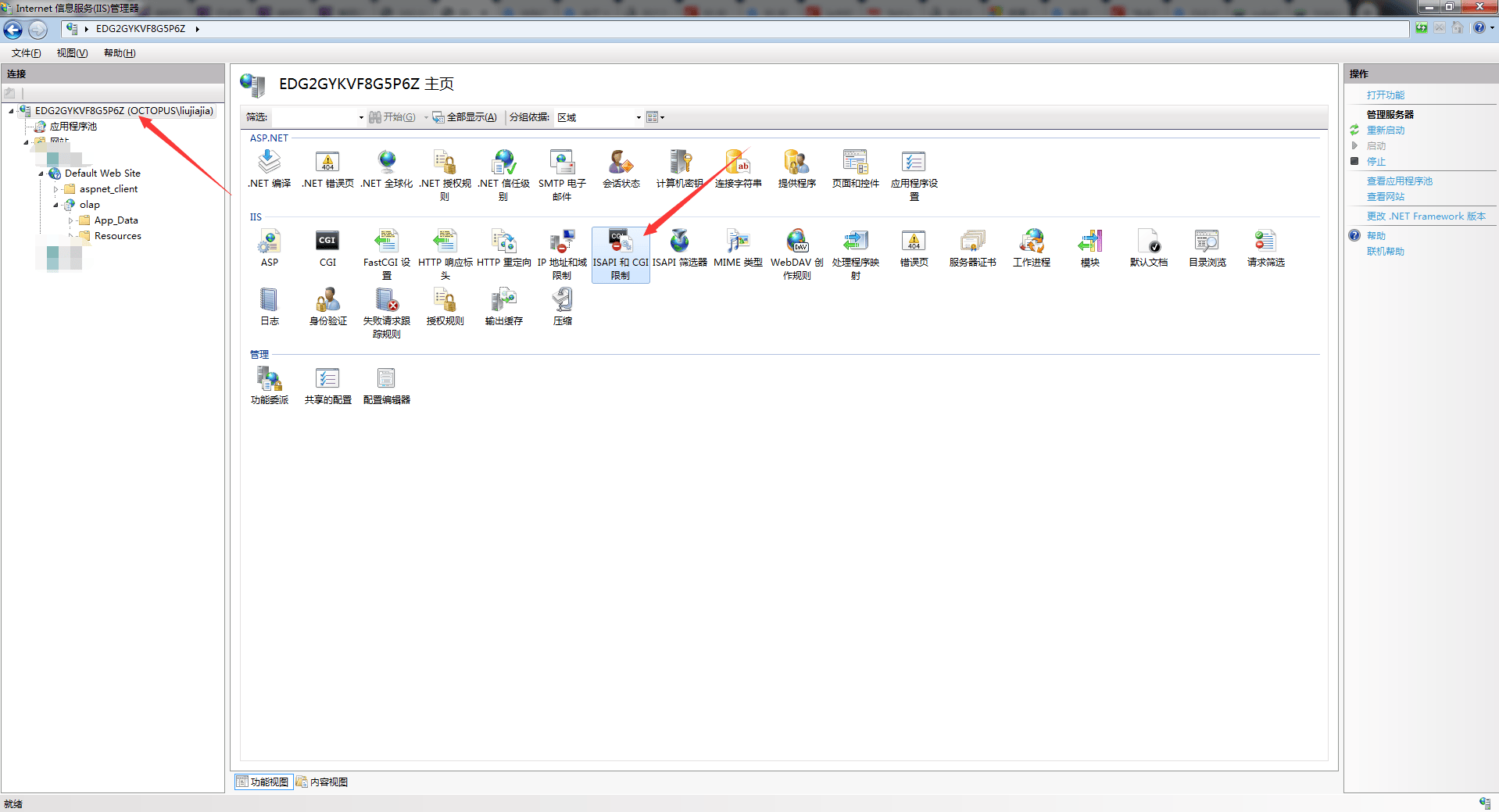Switch to the 内容视图 tab
The width and height of the screenshot is (1499, 812).
(322, 782)
